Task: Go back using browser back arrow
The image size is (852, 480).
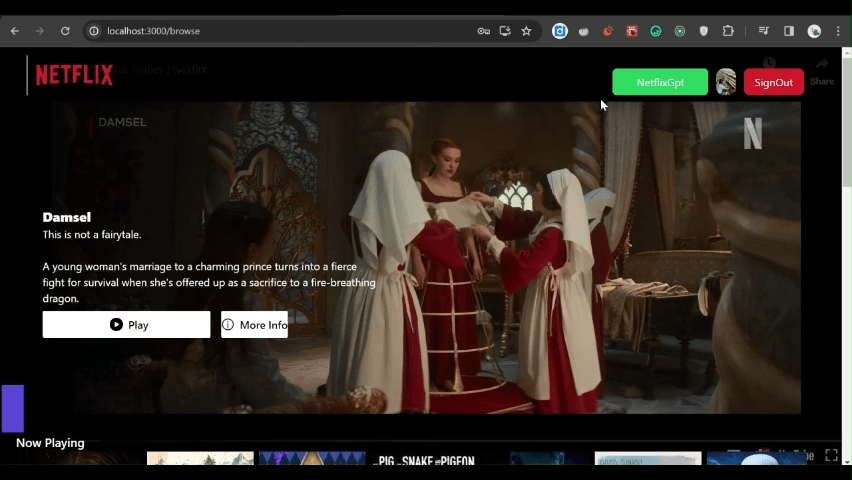Action: [15, 31]
